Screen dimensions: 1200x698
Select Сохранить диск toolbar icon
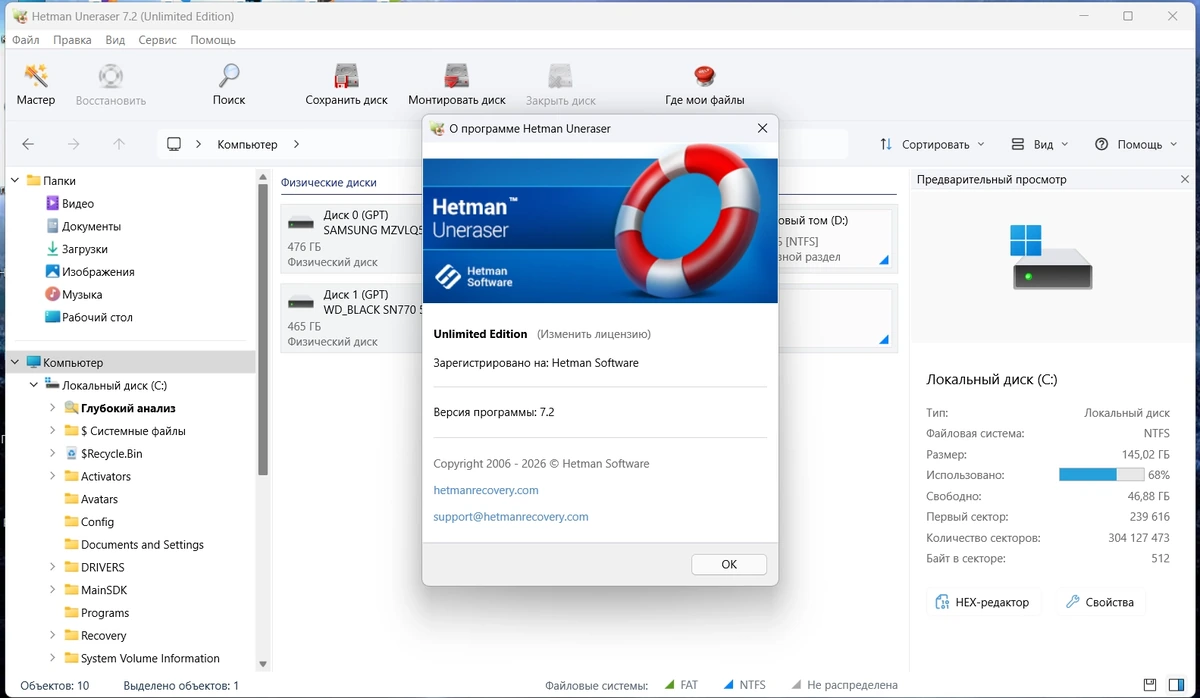[346, 76]
